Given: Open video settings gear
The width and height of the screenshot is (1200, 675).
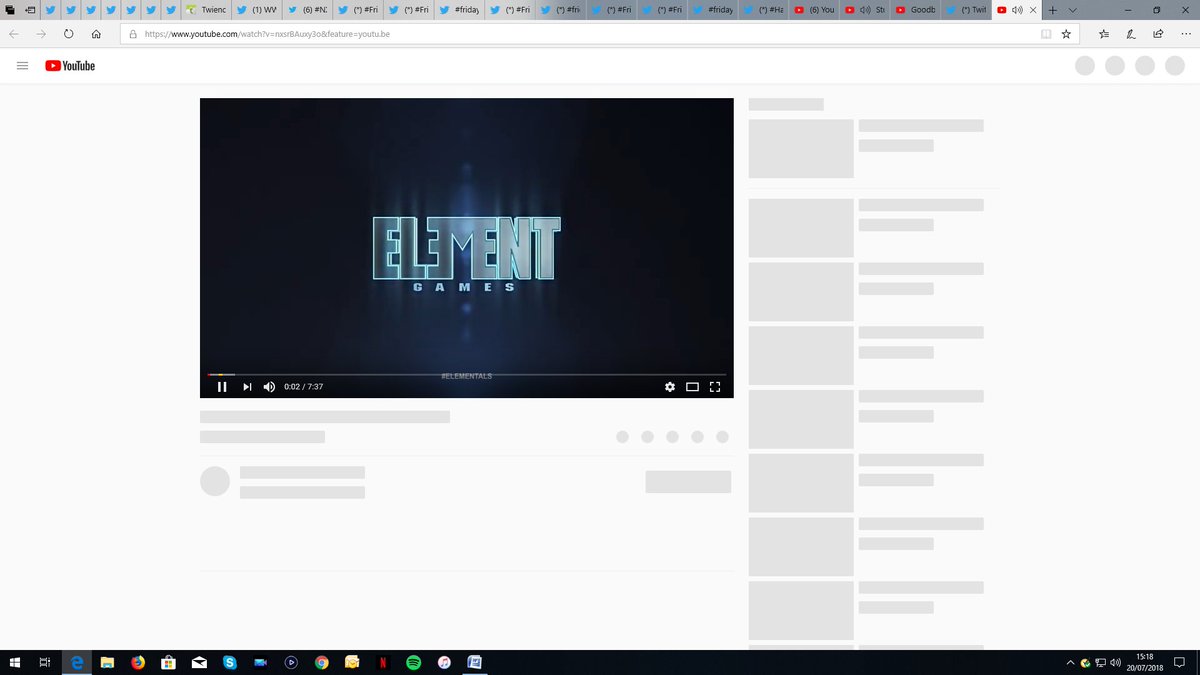Looking at the screenshot, I should click(x=670, y=387).
